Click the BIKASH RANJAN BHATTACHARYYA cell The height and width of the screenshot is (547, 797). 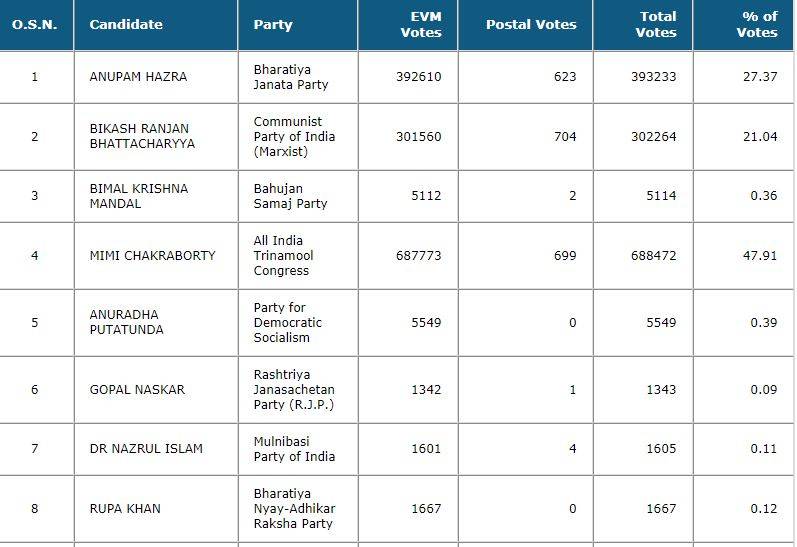pos(142,136)
